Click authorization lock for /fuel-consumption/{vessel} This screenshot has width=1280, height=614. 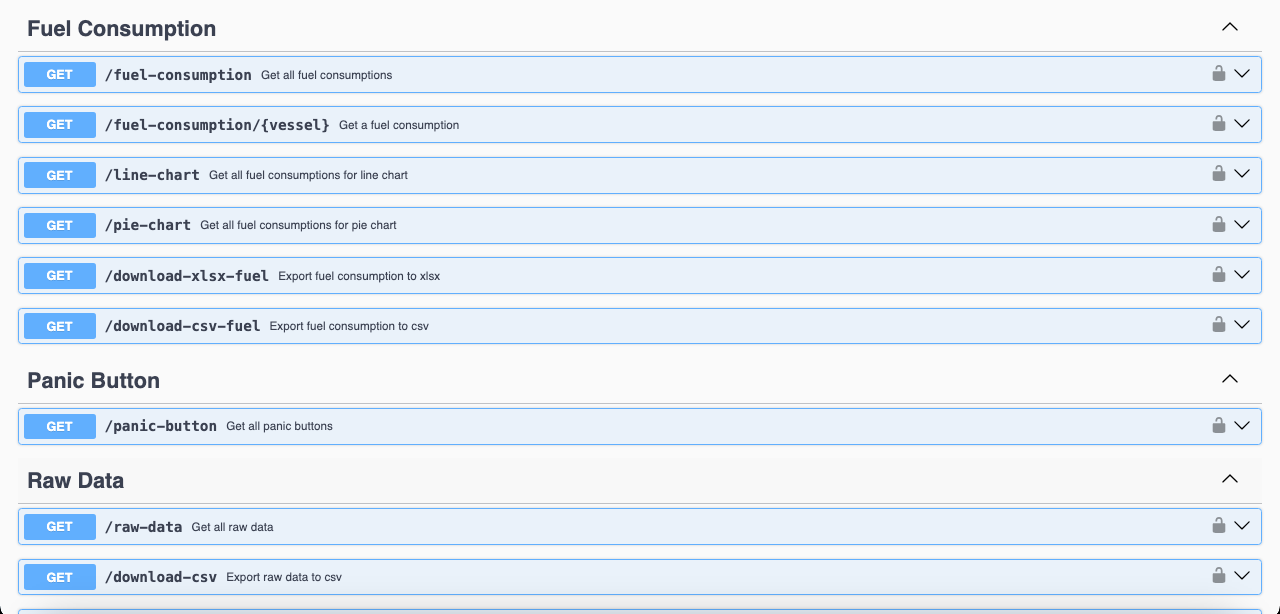[x=1218, y=124]
